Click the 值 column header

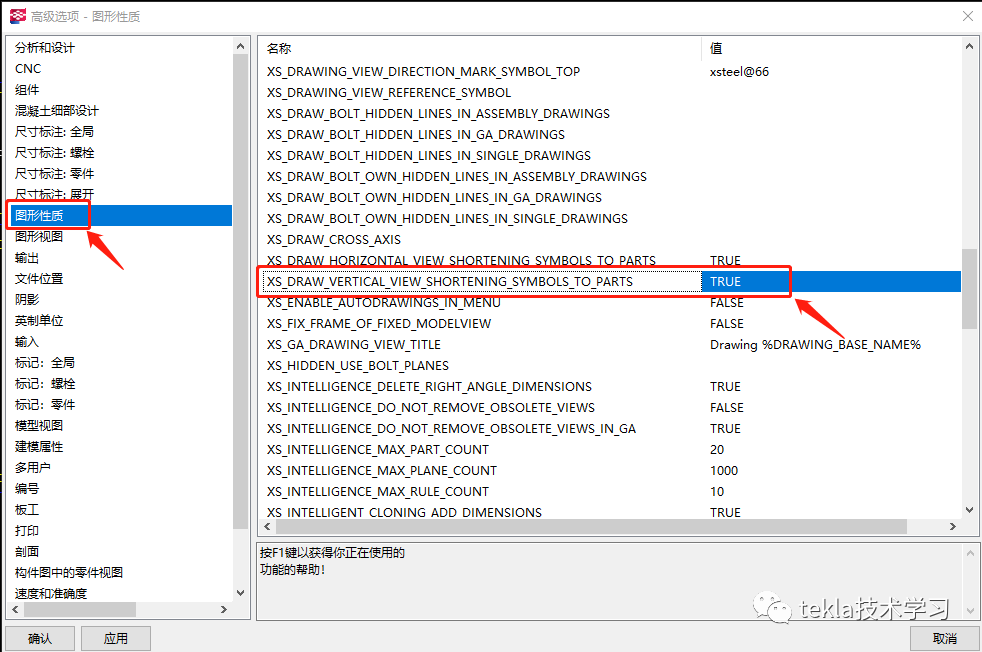click(x=716, y=48)
